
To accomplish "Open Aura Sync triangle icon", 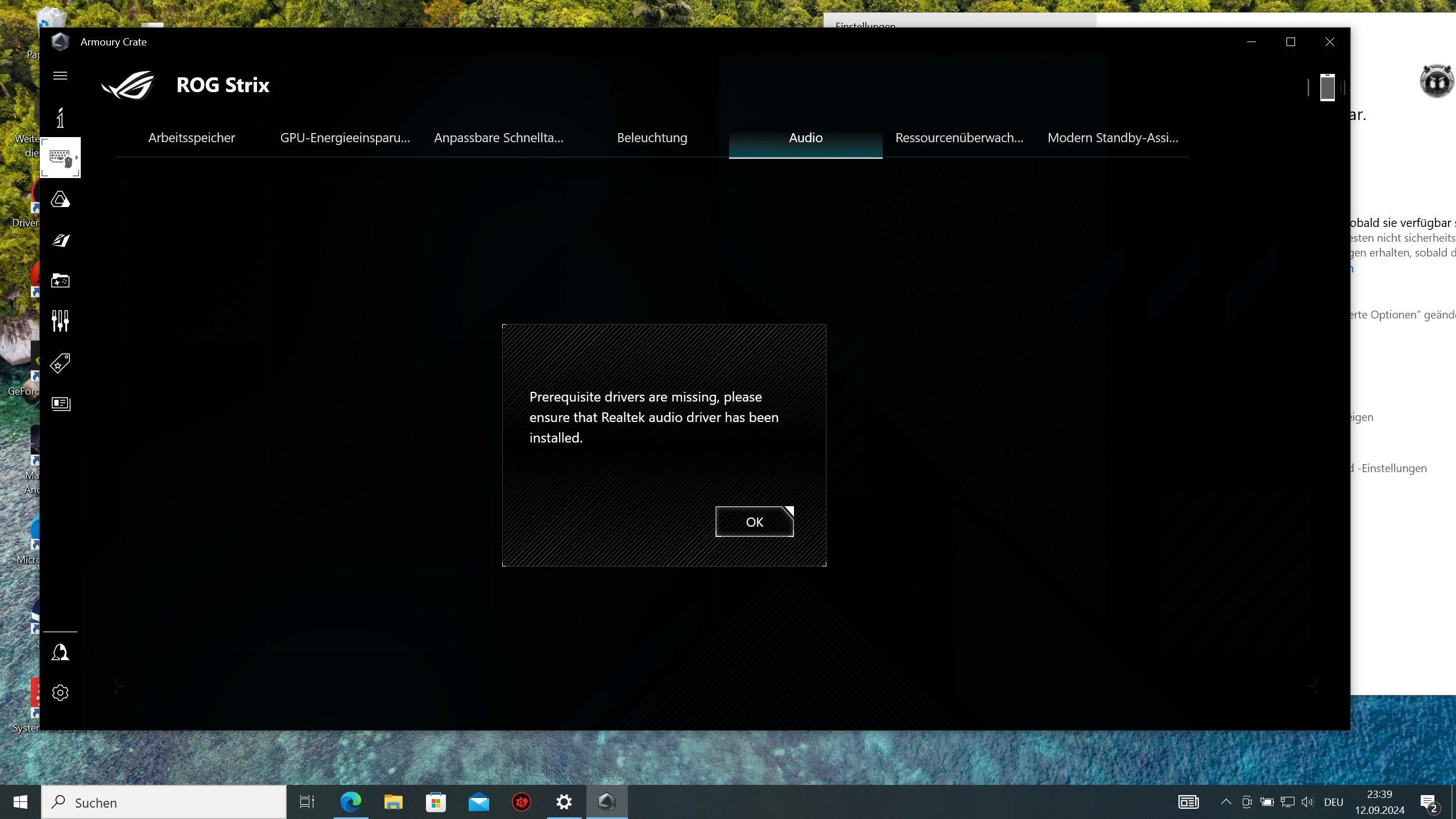I will 60,200.
